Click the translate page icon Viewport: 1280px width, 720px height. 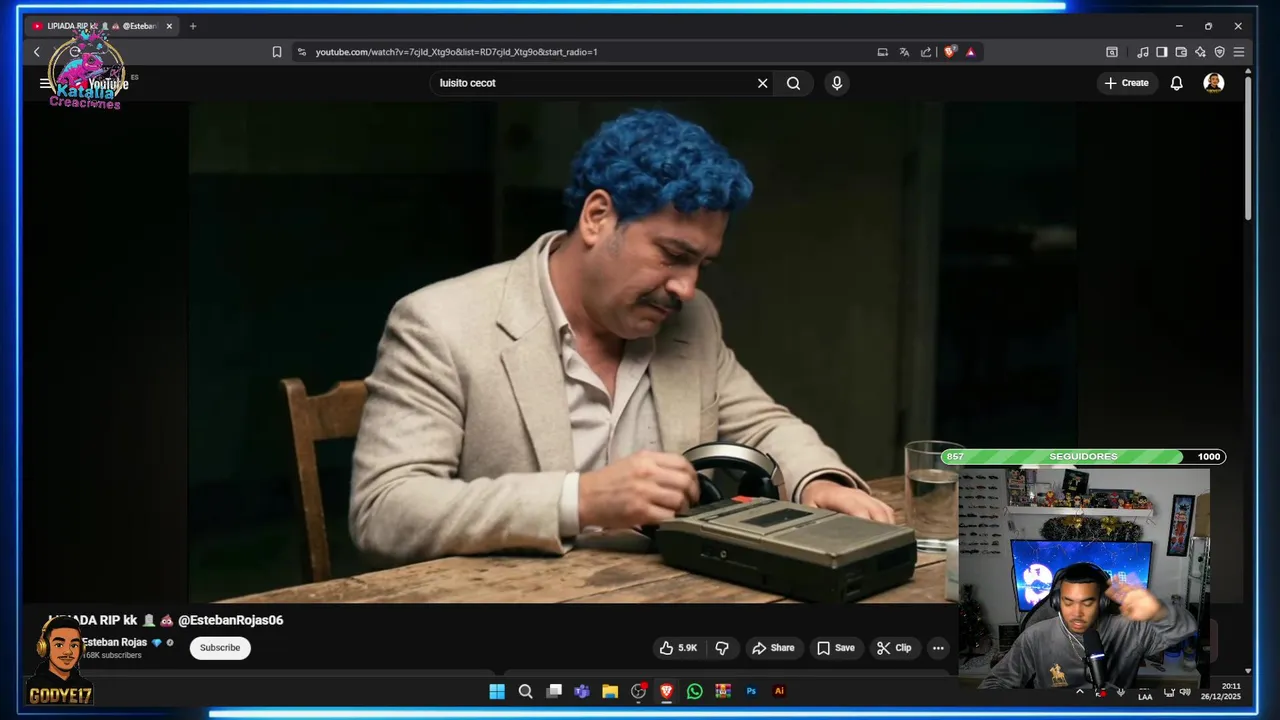[904, 52]
